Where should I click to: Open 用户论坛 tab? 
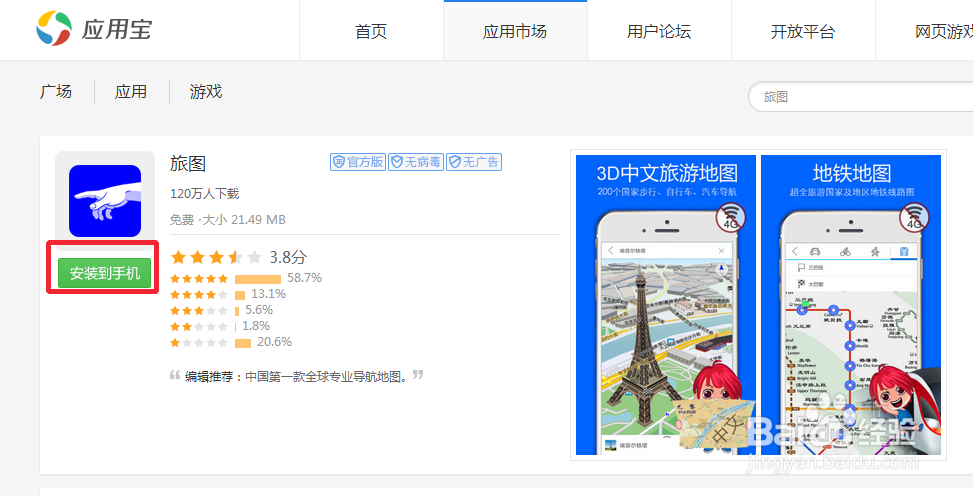click(x=659, y=31)
